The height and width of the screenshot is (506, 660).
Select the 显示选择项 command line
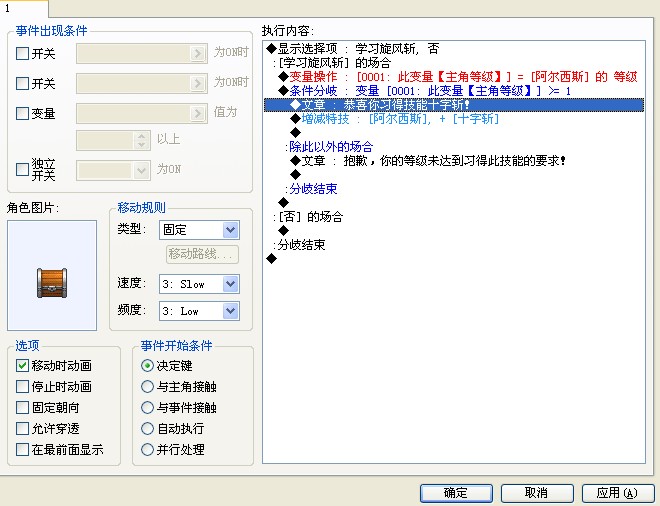(454, 49)
